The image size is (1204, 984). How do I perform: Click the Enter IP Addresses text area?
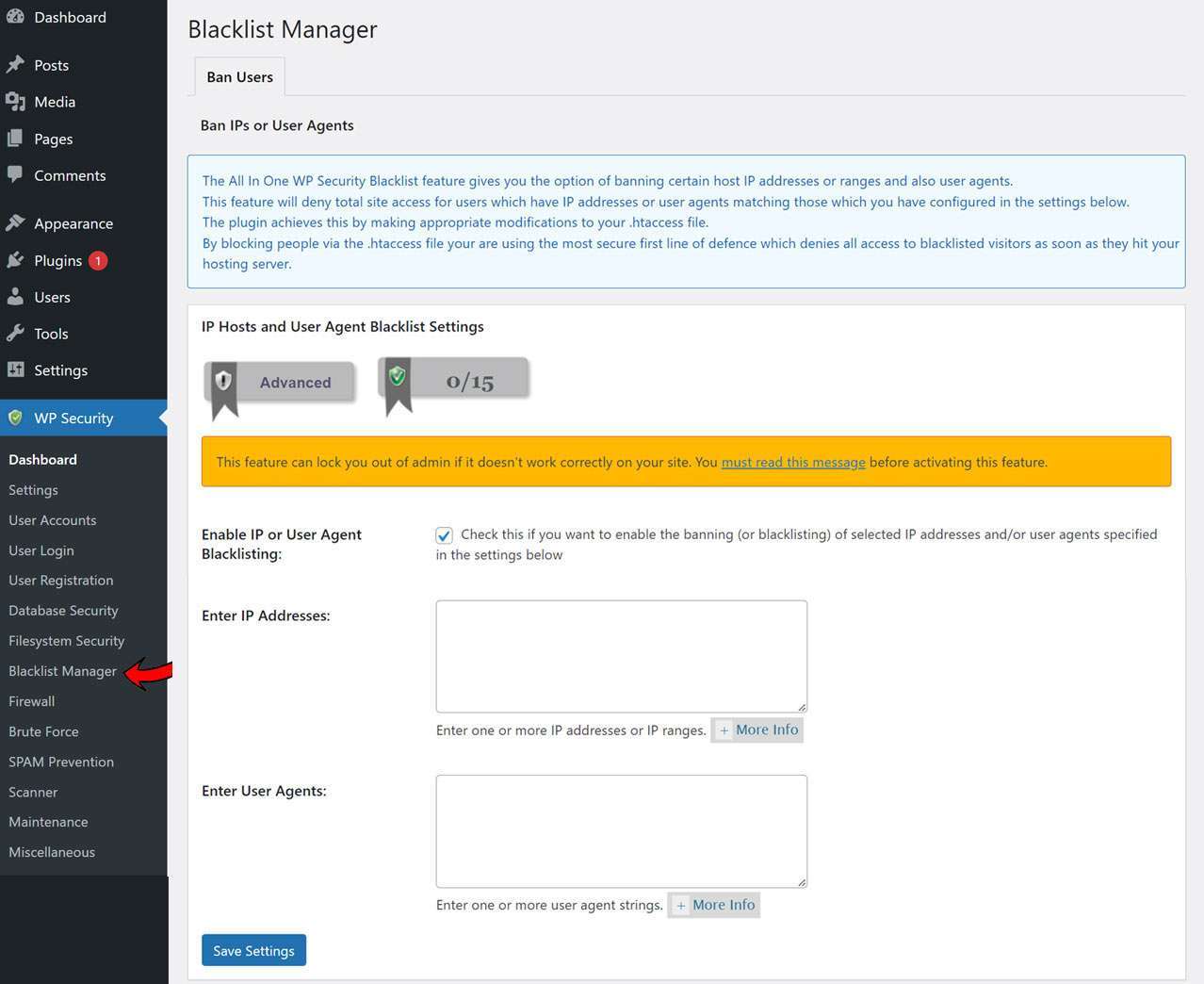(622, 656)
